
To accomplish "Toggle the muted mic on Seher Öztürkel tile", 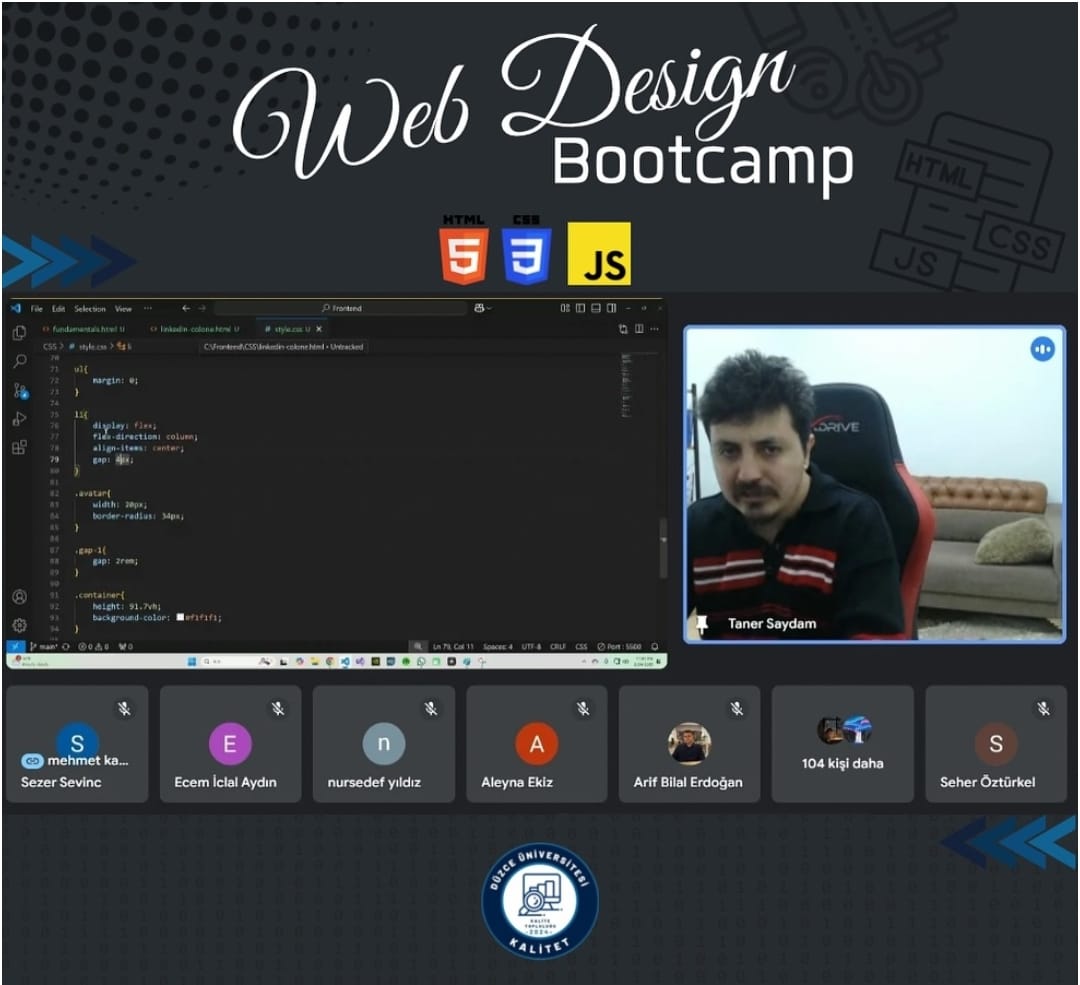I will click(x=1043, y=708).
